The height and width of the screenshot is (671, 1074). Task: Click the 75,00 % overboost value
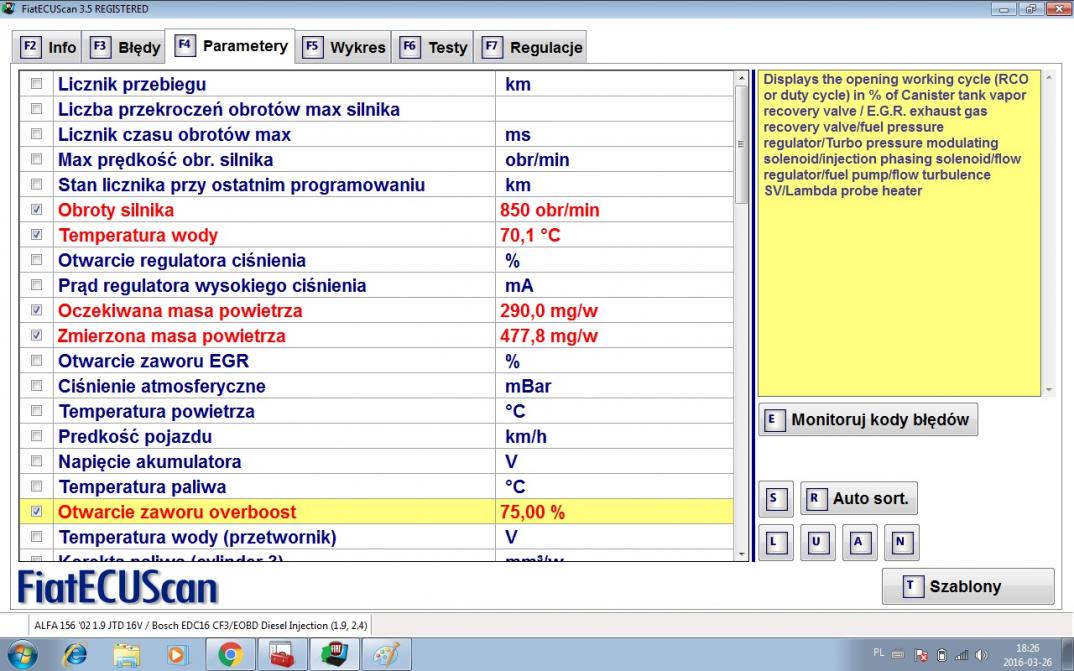click(532, 512)
